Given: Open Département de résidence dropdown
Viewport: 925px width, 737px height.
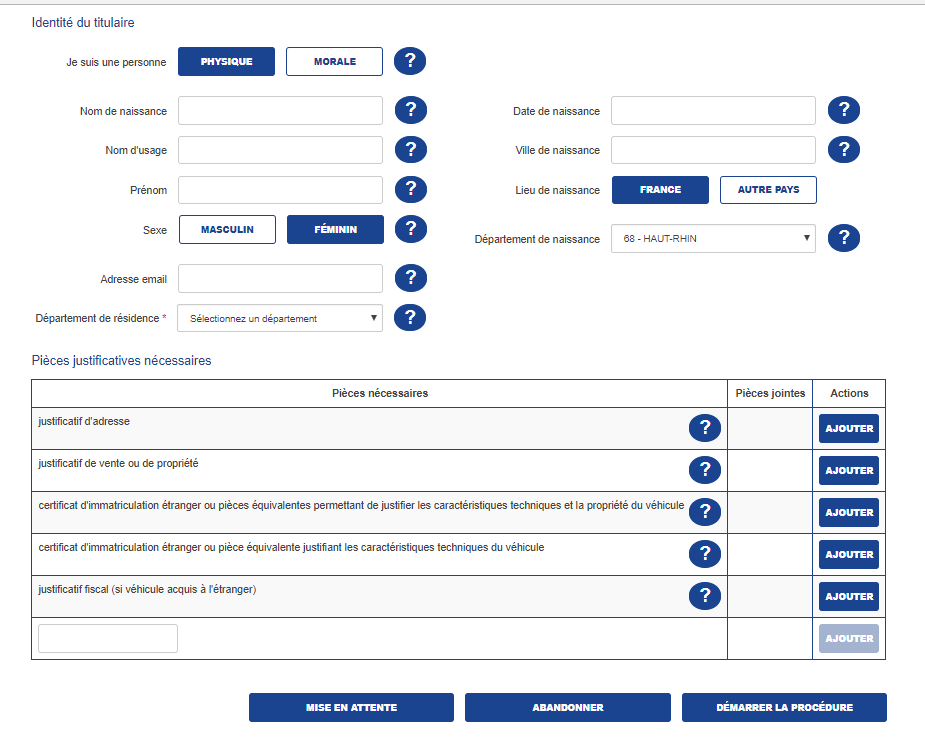Looking at the screenshot, I should (280, 318).
